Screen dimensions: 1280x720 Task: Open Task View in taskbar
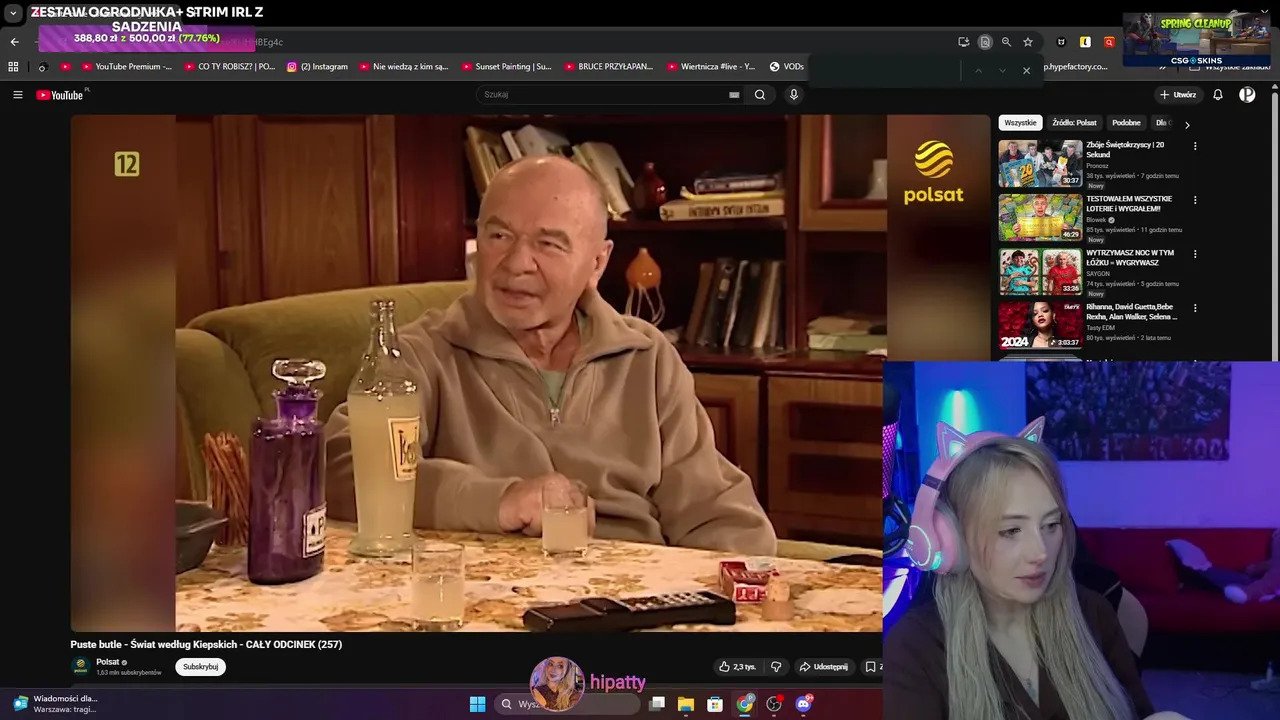coord(657,704)
